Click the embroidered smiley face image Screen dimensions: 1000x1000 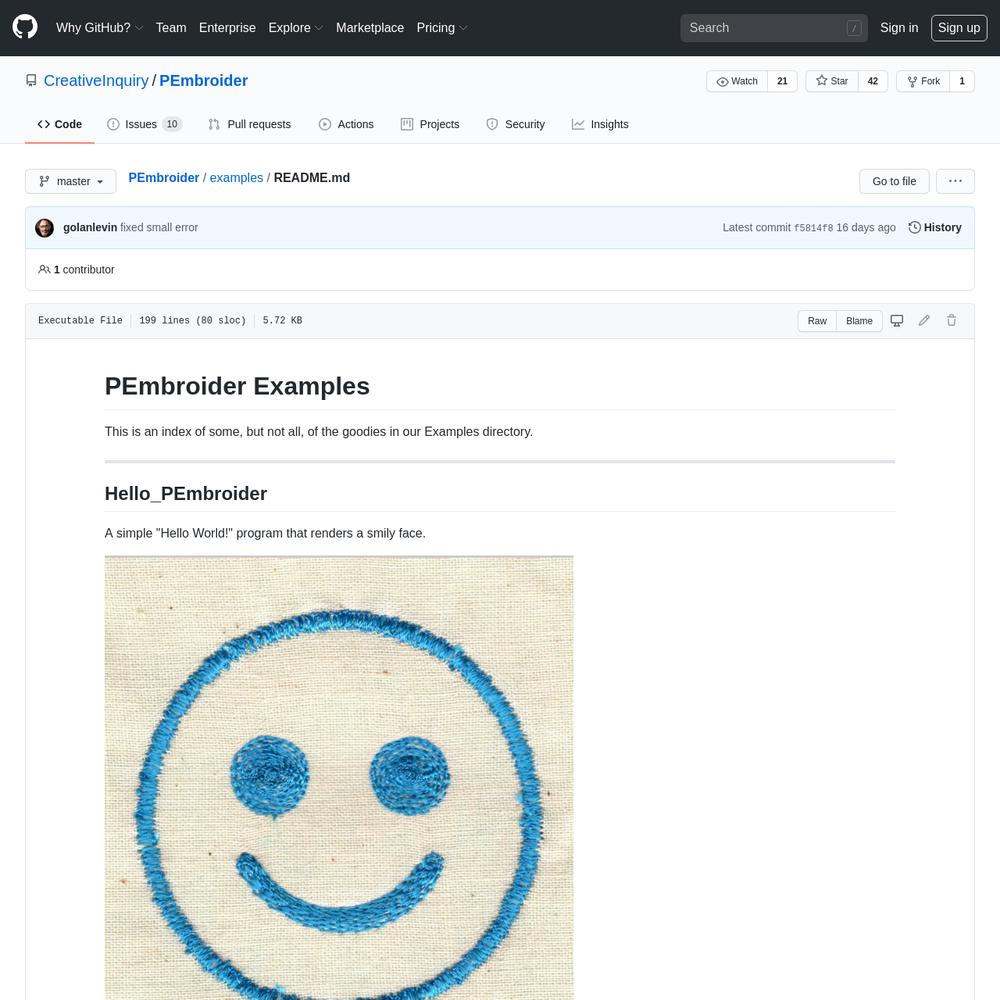[x=339, y=777]
